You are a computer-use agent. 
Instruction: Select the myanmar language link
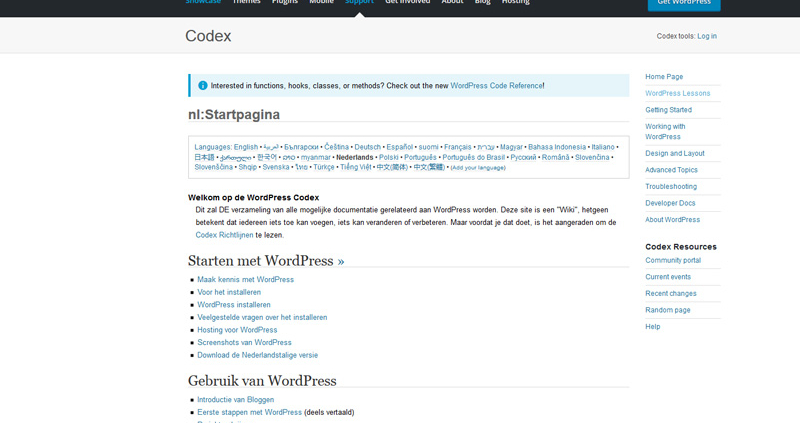coord(316,157)
